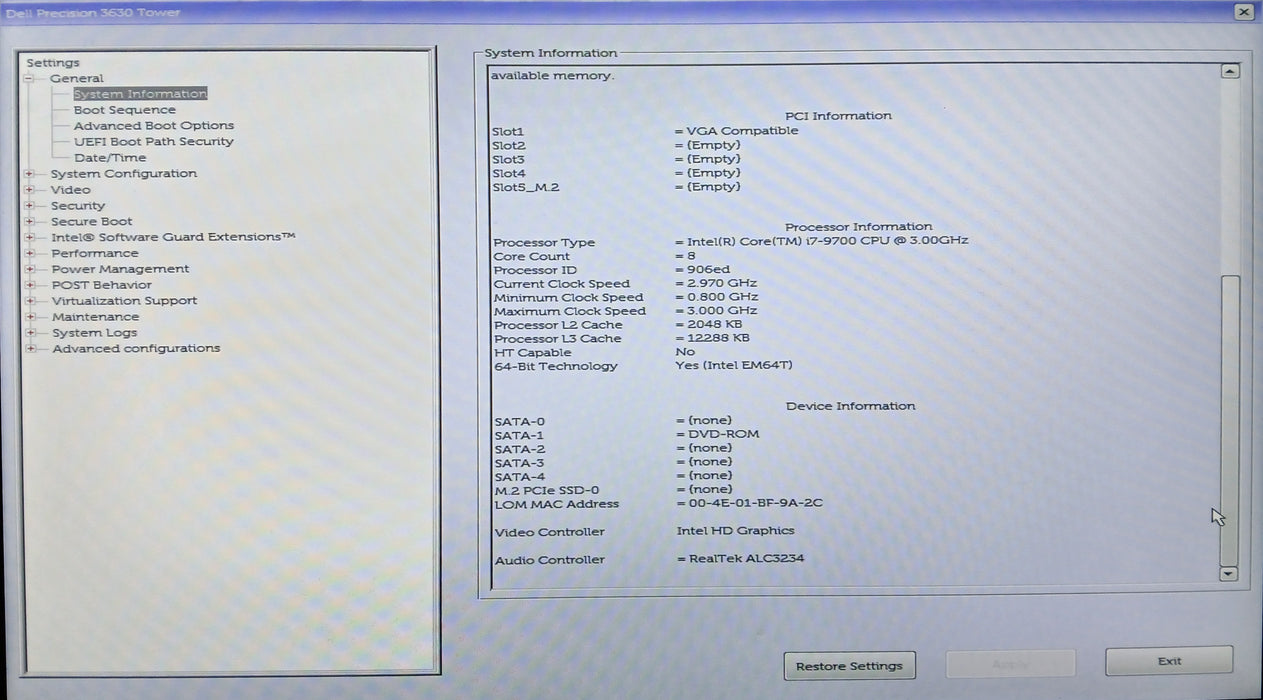Click scrollbar up arrow in System Information
Screen dimensions: 1263x700
pyautogui.click(x=1230, y=71)
